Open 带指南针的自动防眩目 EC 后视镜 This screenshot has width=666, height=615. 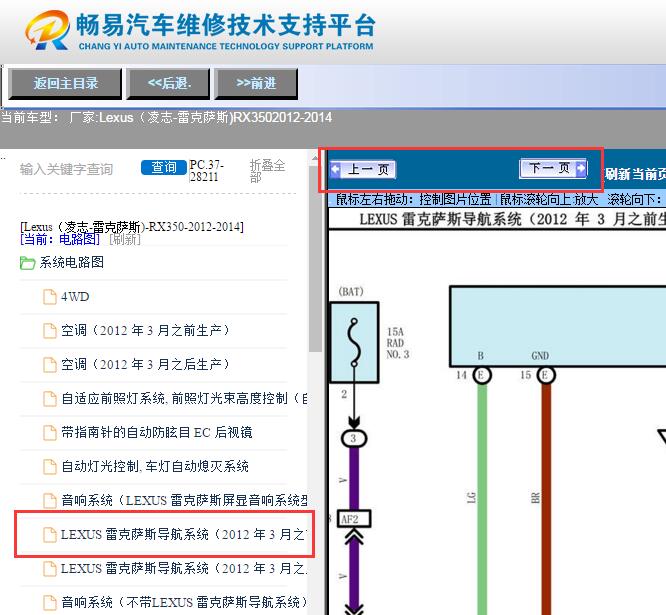(157, 432)
